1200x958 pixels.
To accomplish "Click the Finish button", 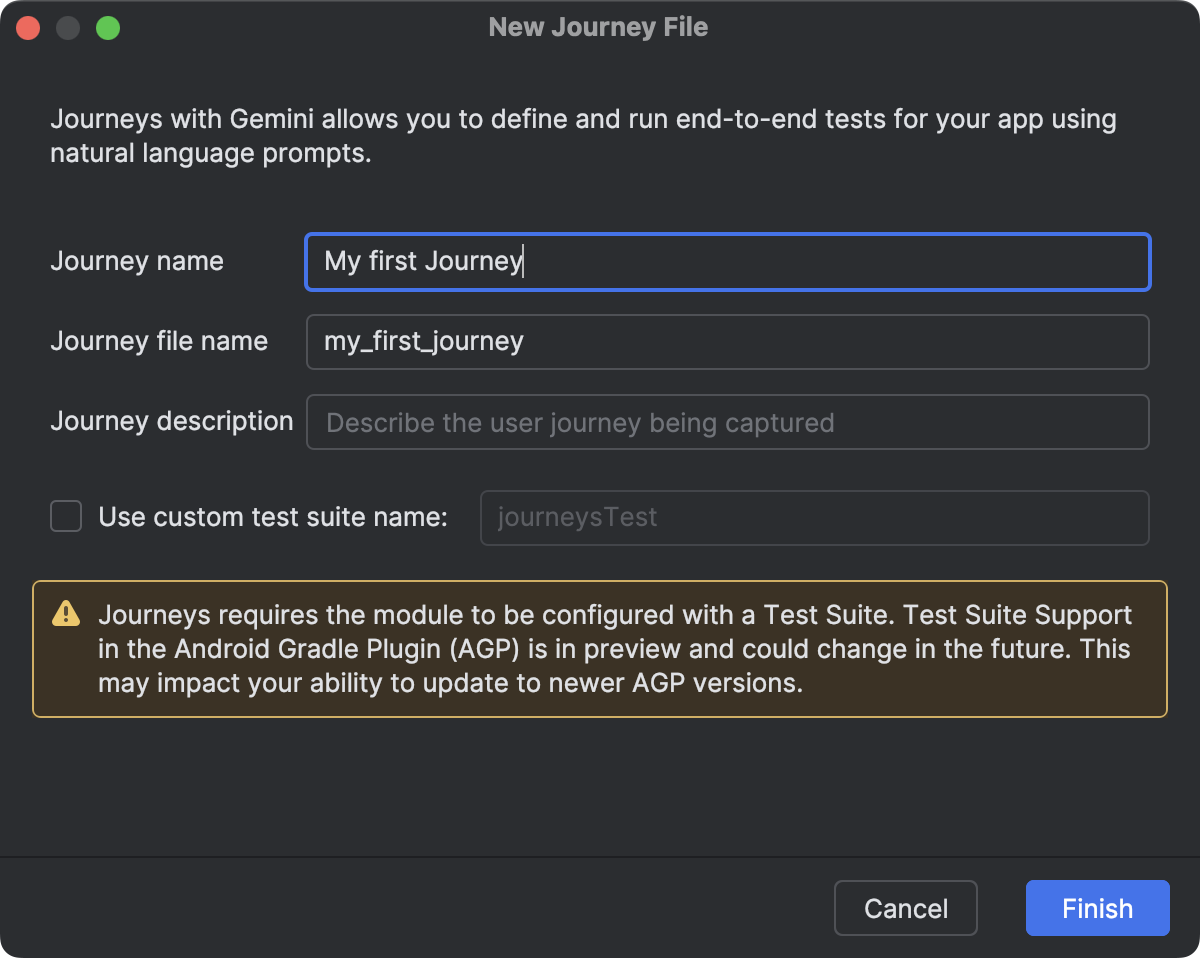I will (x=1097, y=908).
